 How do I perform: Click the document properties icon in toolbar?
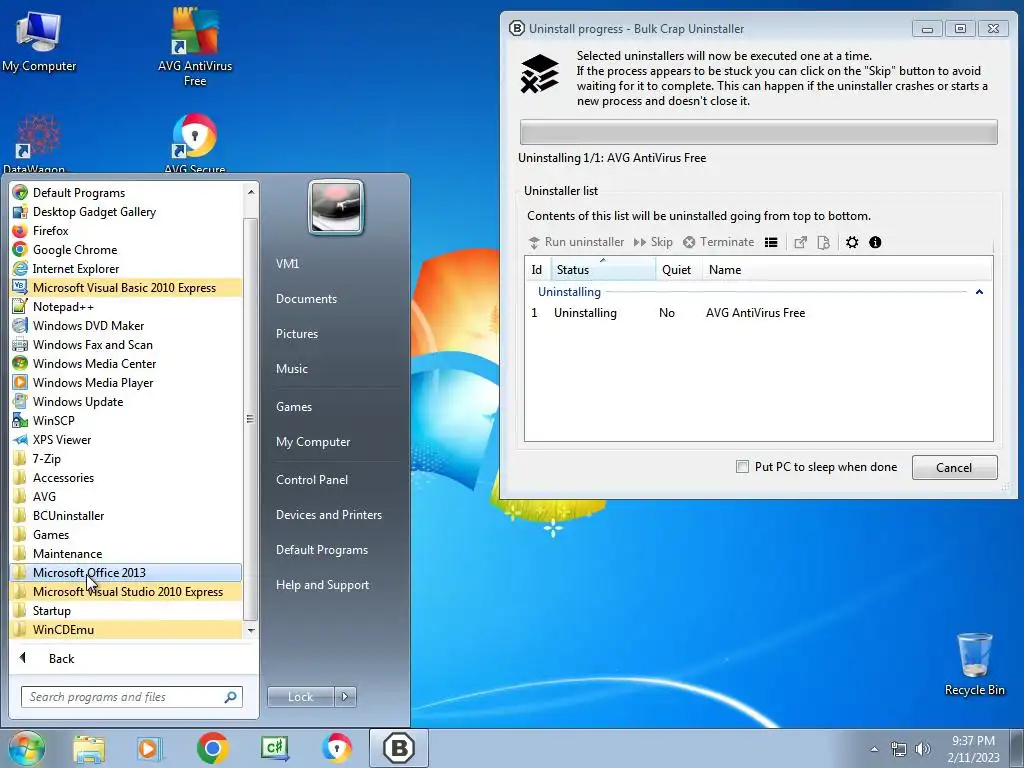(x=824, y=242)
